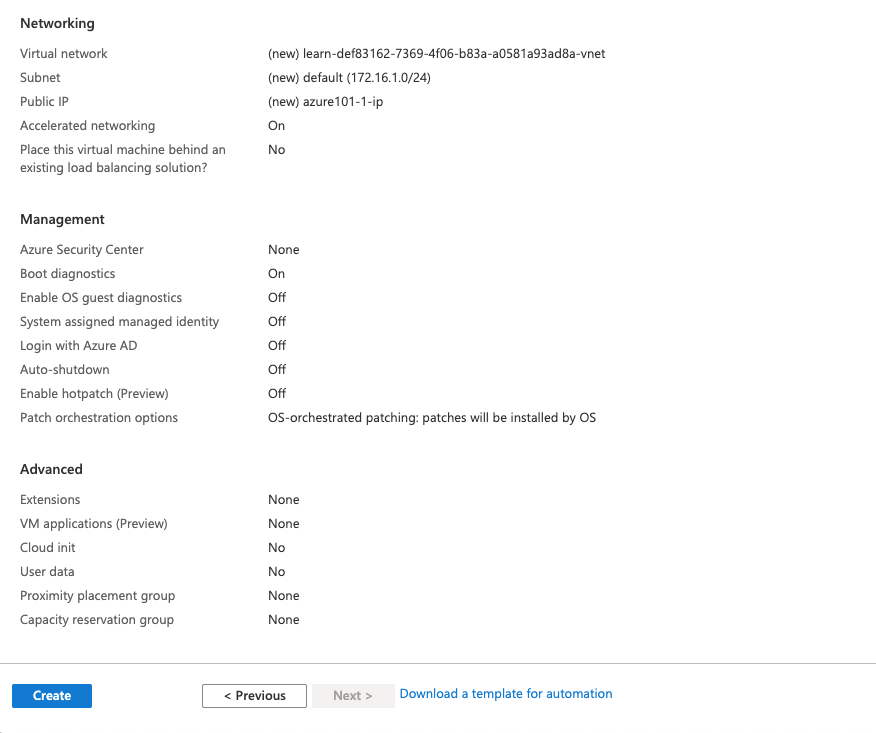Click the VM applications (Preview) label
The width and height of the screenshot is (876, 733).
pos(94,524)
